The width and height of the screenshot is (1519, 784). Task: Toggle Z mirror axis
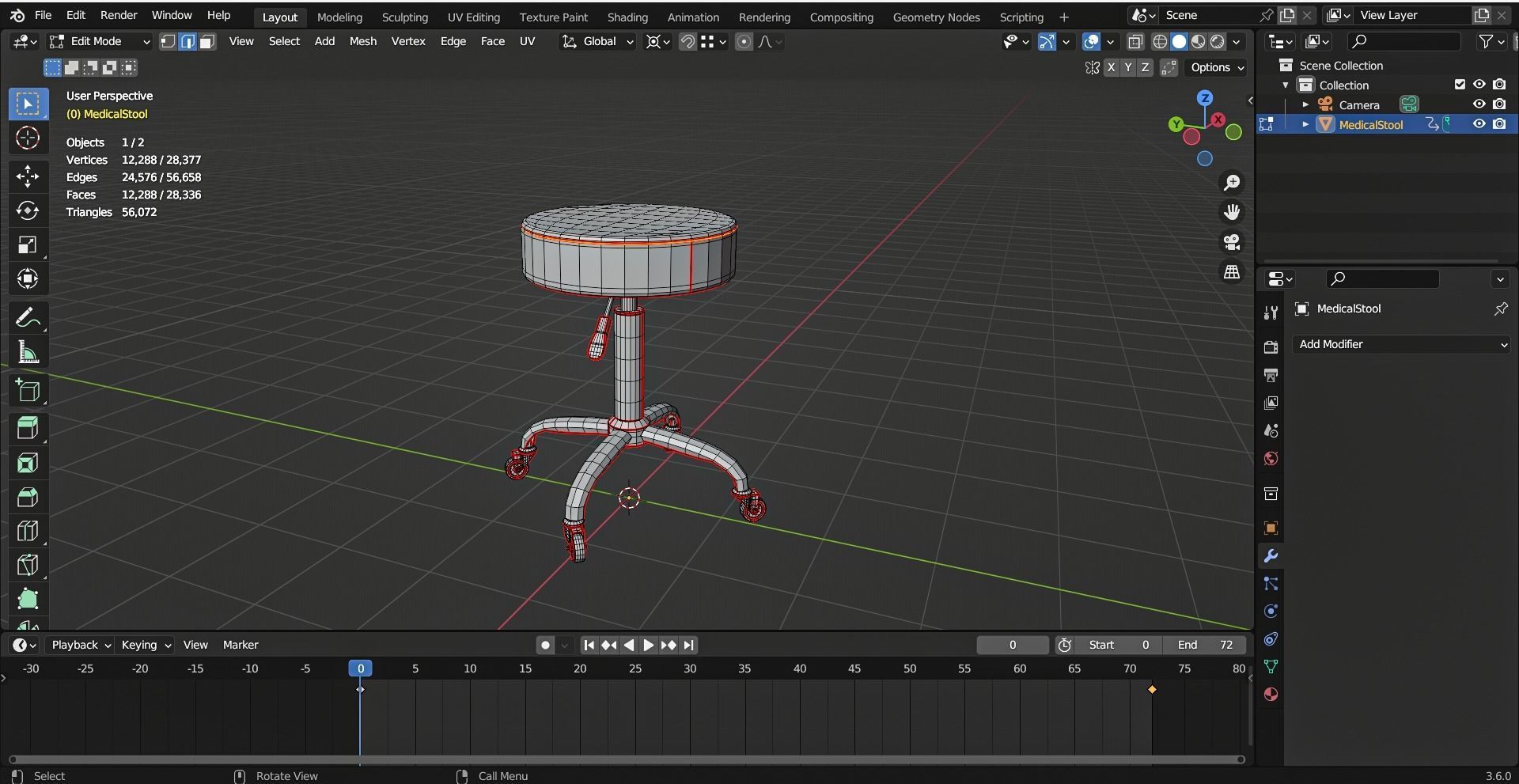click(1145, 67)
